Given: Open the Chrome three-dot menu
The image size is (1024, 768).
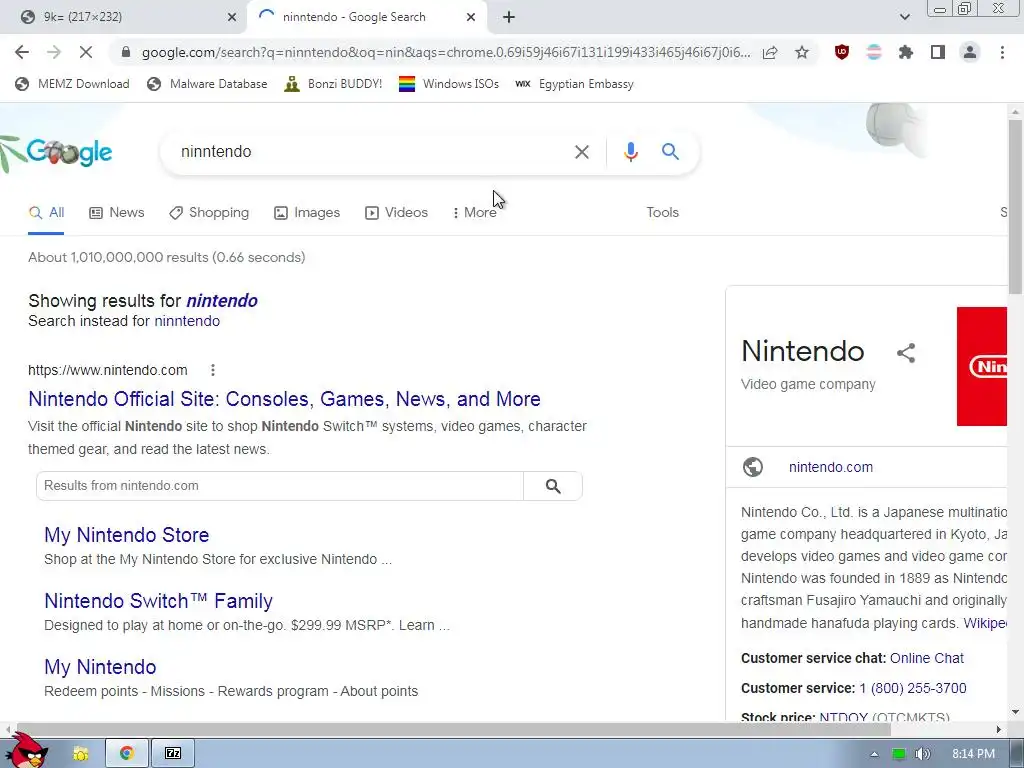Looking at the screenshot, I should point(1002,52).
